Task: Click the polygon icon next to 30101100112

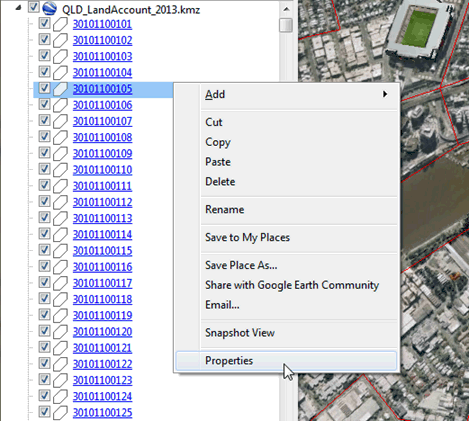Action: click(60, 202)
